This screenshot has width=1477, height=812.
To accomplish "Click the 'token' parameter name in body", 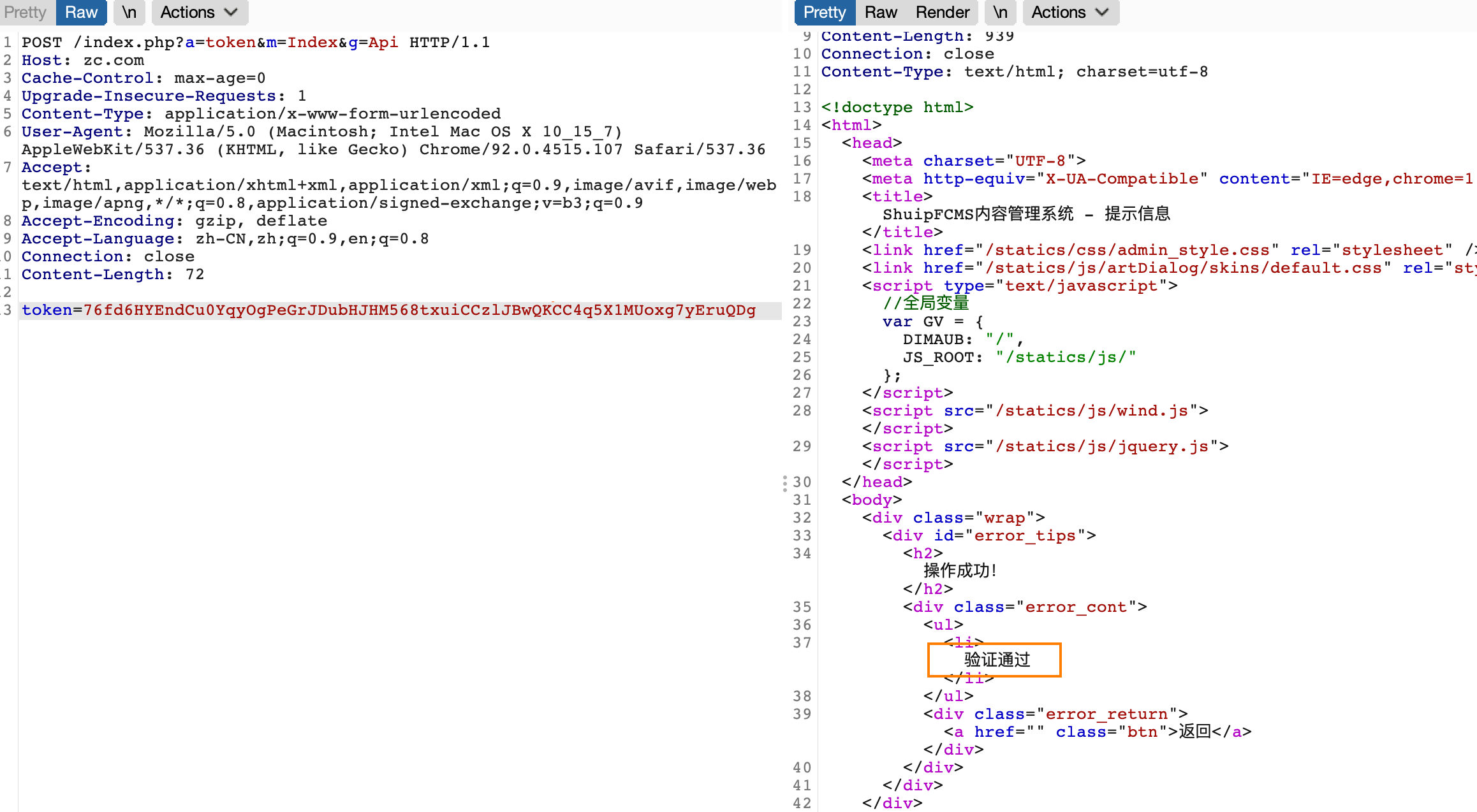I will [47, 310].
